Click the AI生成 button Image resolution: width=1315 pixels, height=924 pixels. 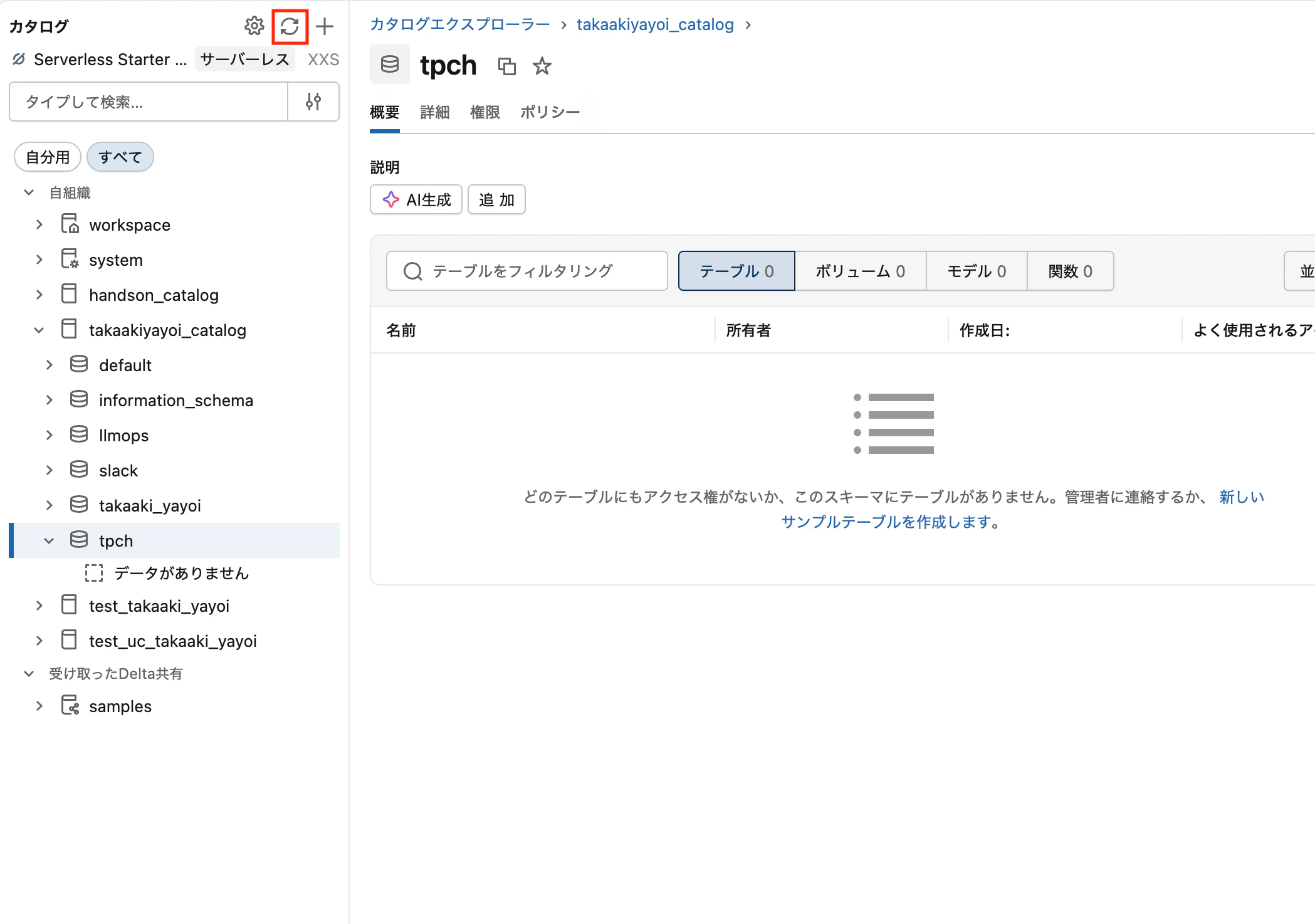[x=416, y=199]
